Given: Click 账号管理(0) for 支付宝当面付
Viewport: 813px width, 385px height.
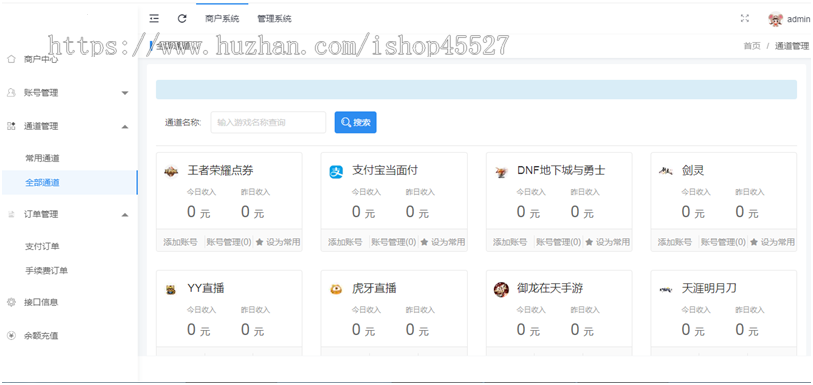Looking at the screenshot, I should tap(394, 242).
